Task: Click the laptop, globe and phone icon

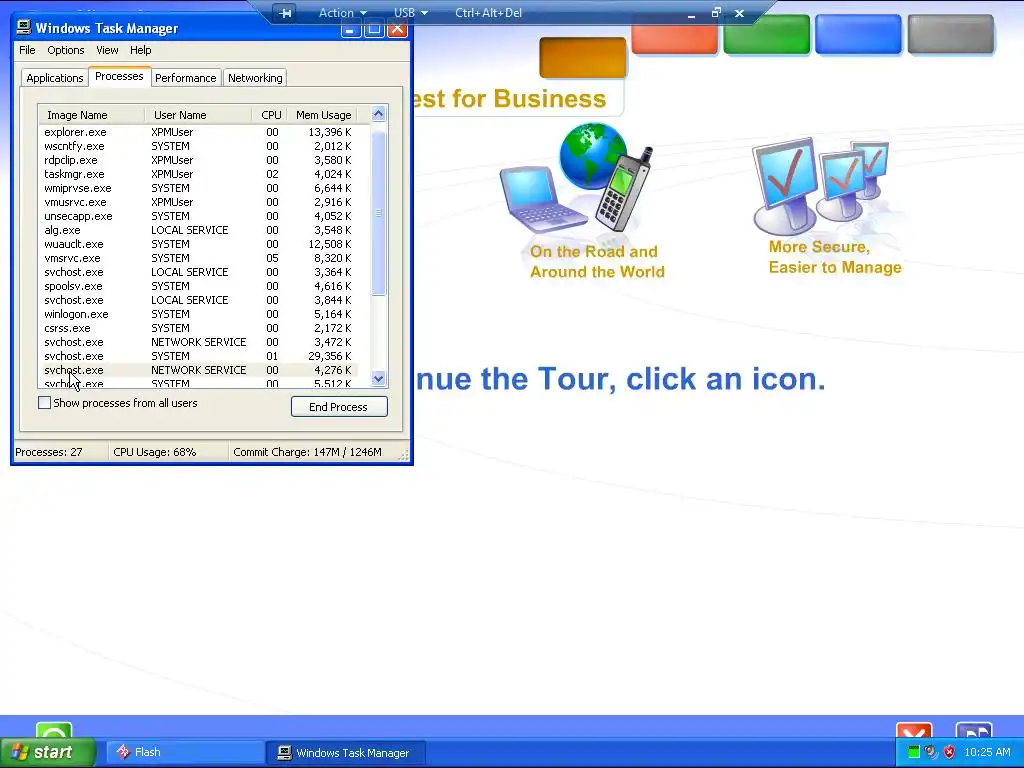Action: click(577, 178)
